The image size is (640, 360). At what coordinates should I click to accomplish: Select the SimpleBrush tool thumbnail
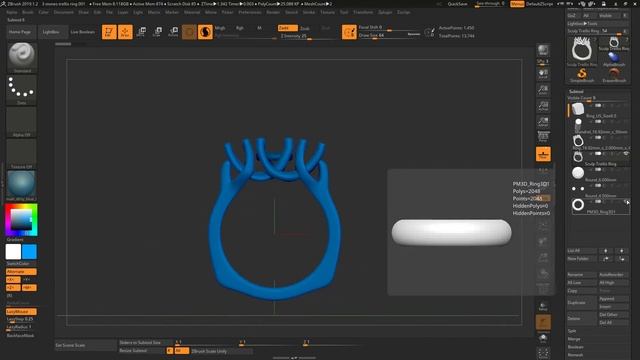[x=582, y=75]
